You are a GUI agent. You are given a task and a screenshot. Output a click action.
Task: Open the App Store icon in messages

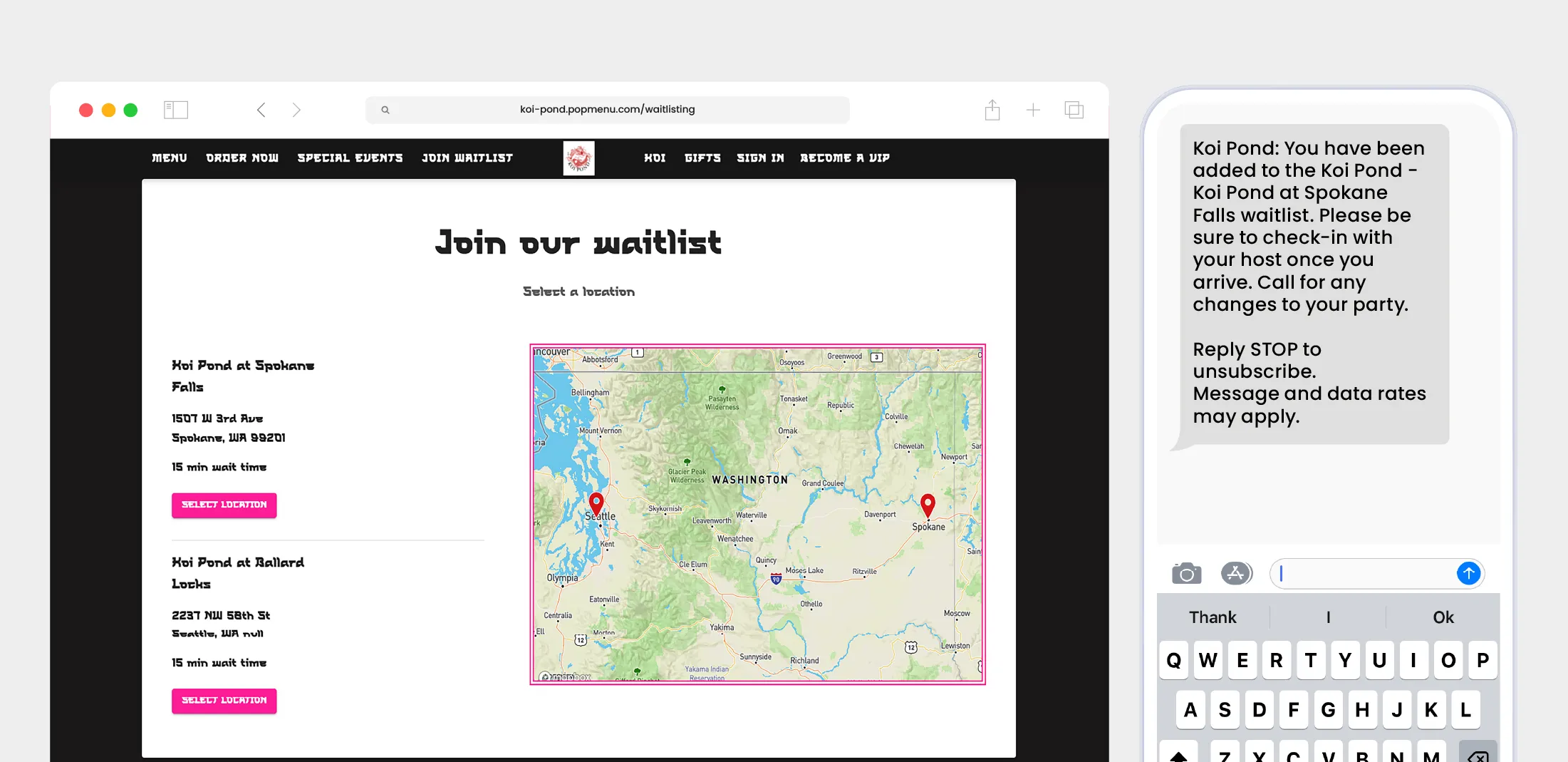click(x=1237, y=573)
